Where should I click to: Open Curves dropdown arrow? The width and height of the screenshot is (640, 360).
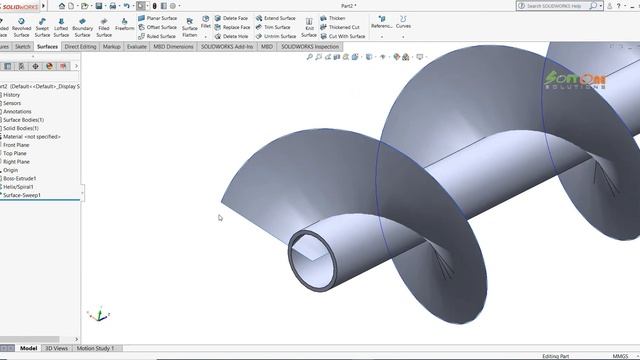[403, 37]
